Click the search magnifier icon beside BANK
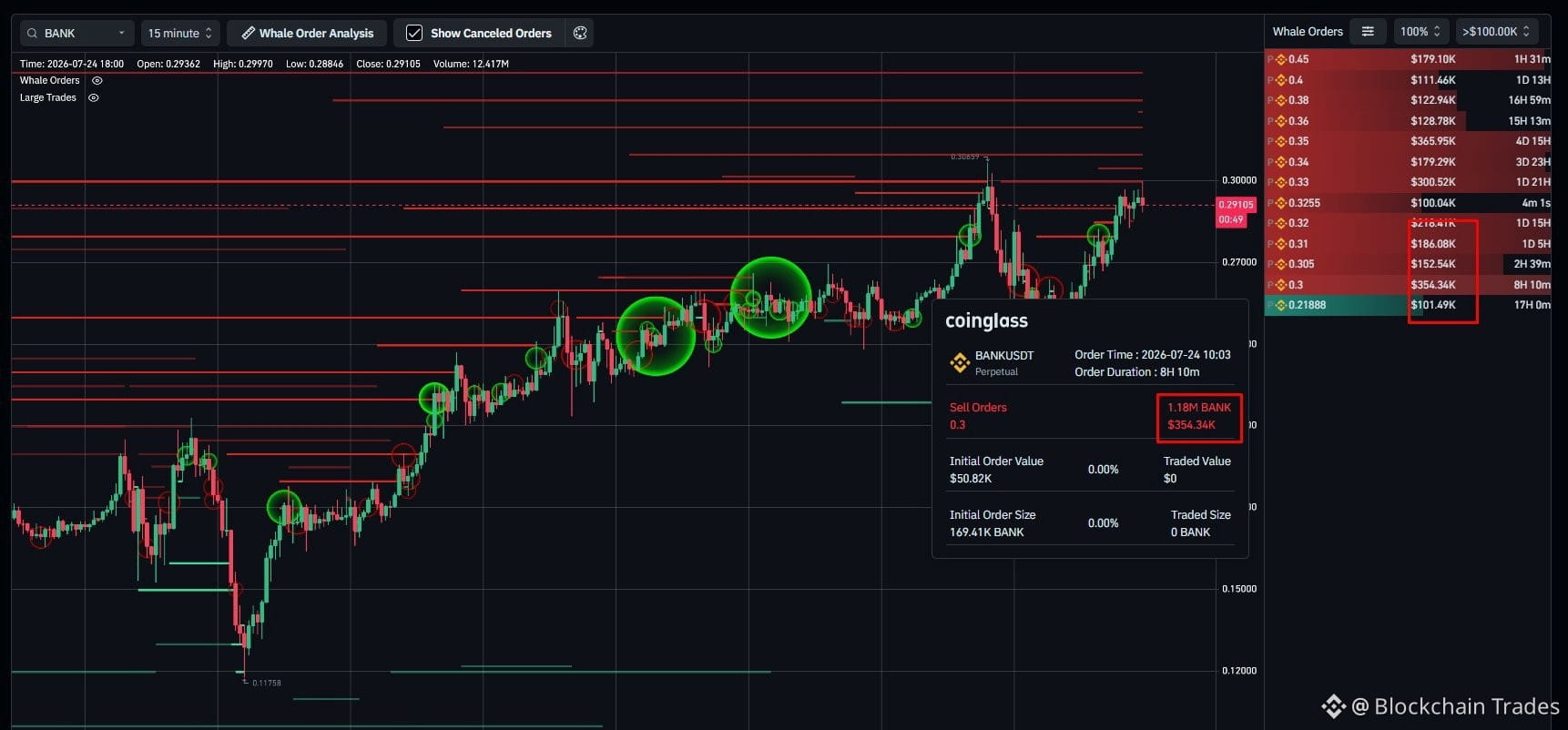Screen dimensions: 1568x730 [x=33, y=34]
